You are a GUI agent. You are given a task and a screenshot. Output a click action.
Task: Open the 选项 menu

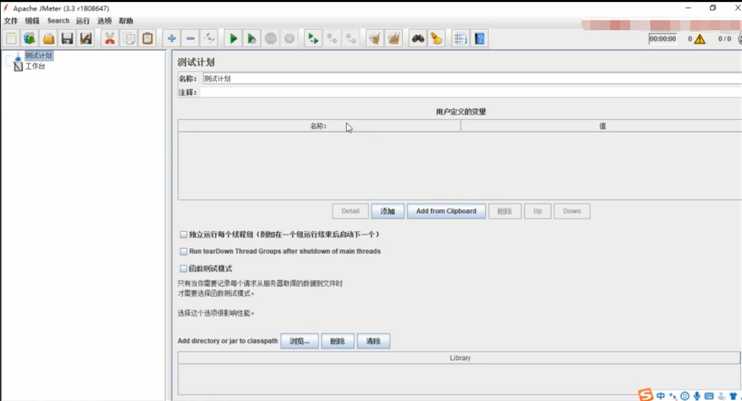[x=105, y=21]
